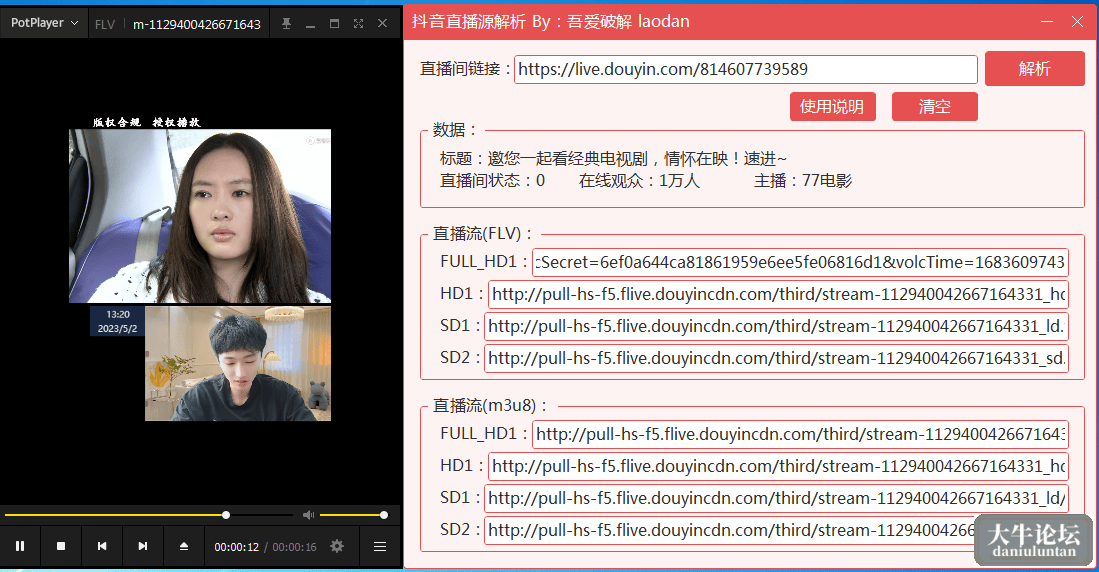
Task: Click the 解析 button
Action: coord(1035,69)
